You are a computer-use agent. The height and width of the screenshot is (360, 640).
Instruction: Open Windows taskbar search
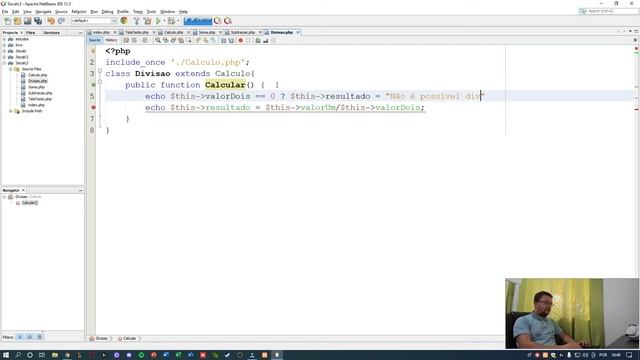tap(18, 355)
